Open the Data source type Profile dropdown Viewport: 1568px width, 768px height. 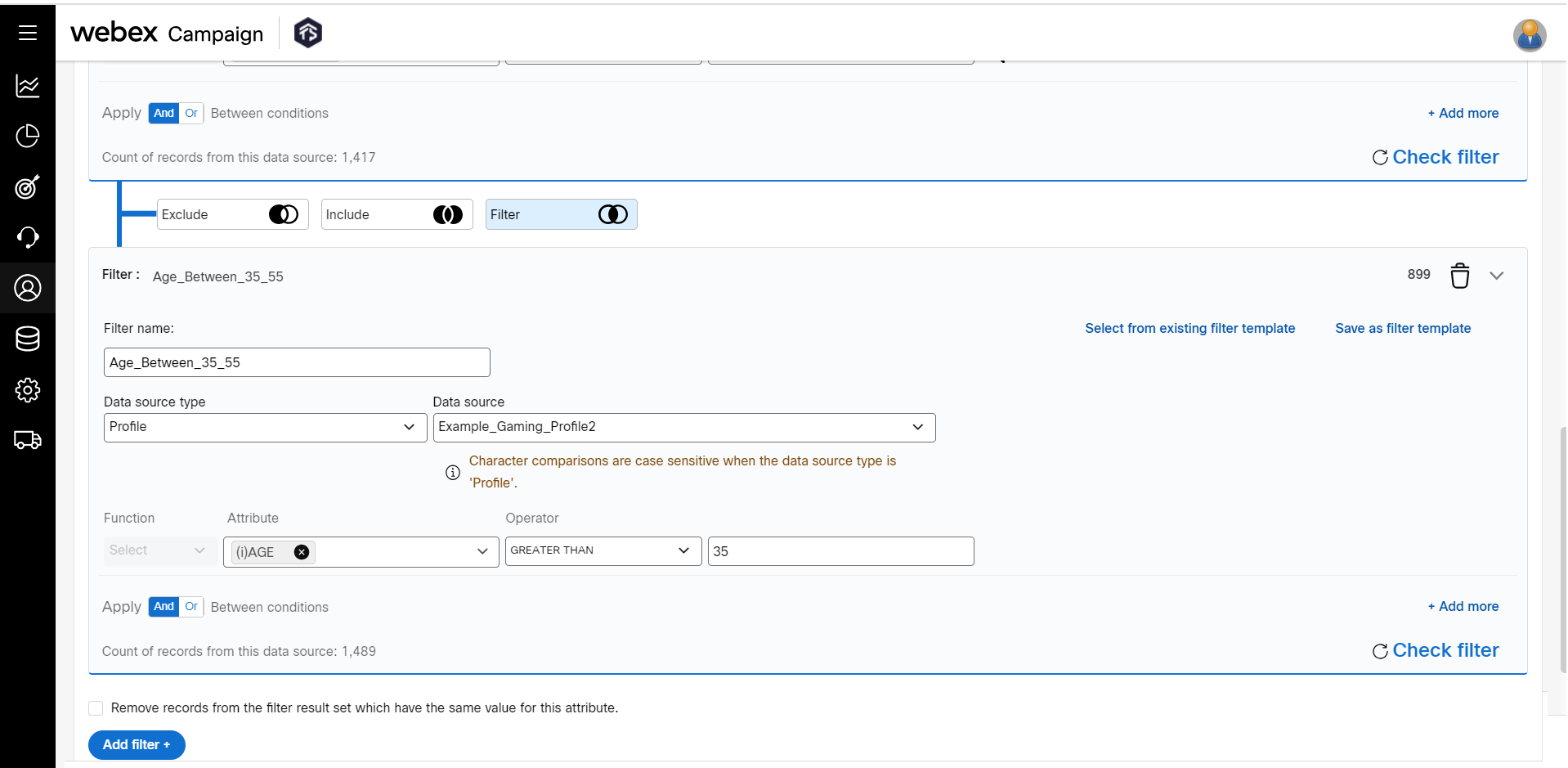pos(264,427)
